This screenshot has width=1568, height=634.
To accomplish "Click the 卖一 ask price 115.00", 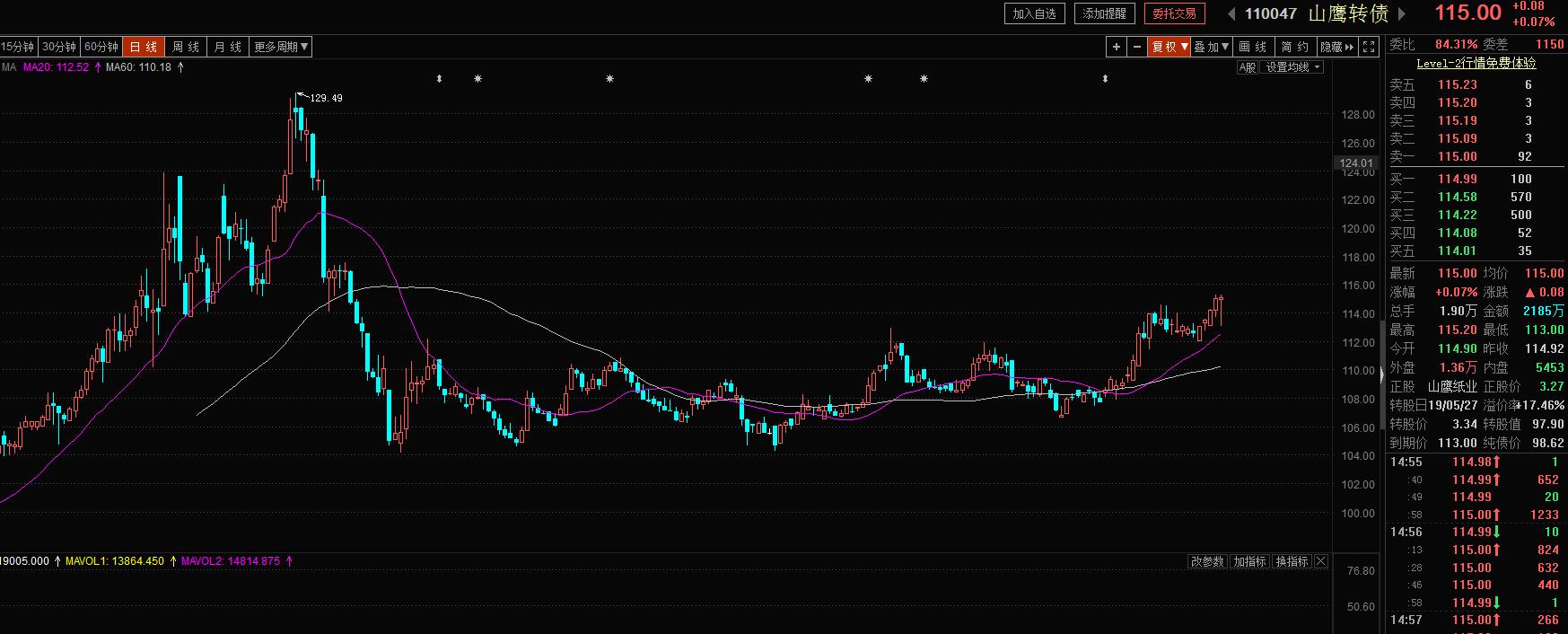I will (x=1458, y=156).
